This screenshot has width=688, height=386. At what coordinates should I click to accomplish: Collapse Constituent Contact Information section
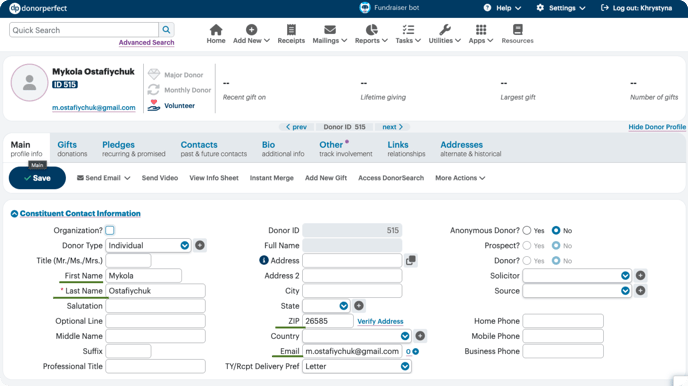pos(14,214)
